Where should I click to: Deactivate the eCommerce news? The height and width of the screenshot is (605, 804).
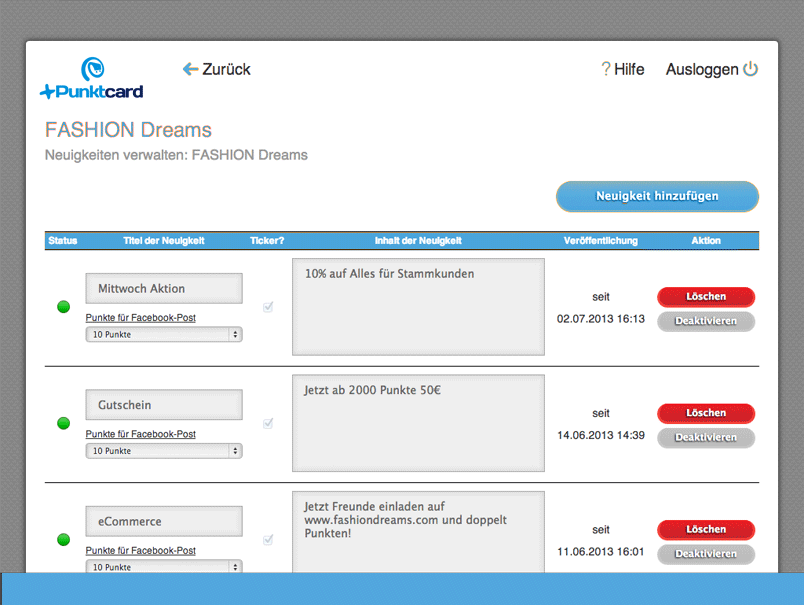point(706,554)
